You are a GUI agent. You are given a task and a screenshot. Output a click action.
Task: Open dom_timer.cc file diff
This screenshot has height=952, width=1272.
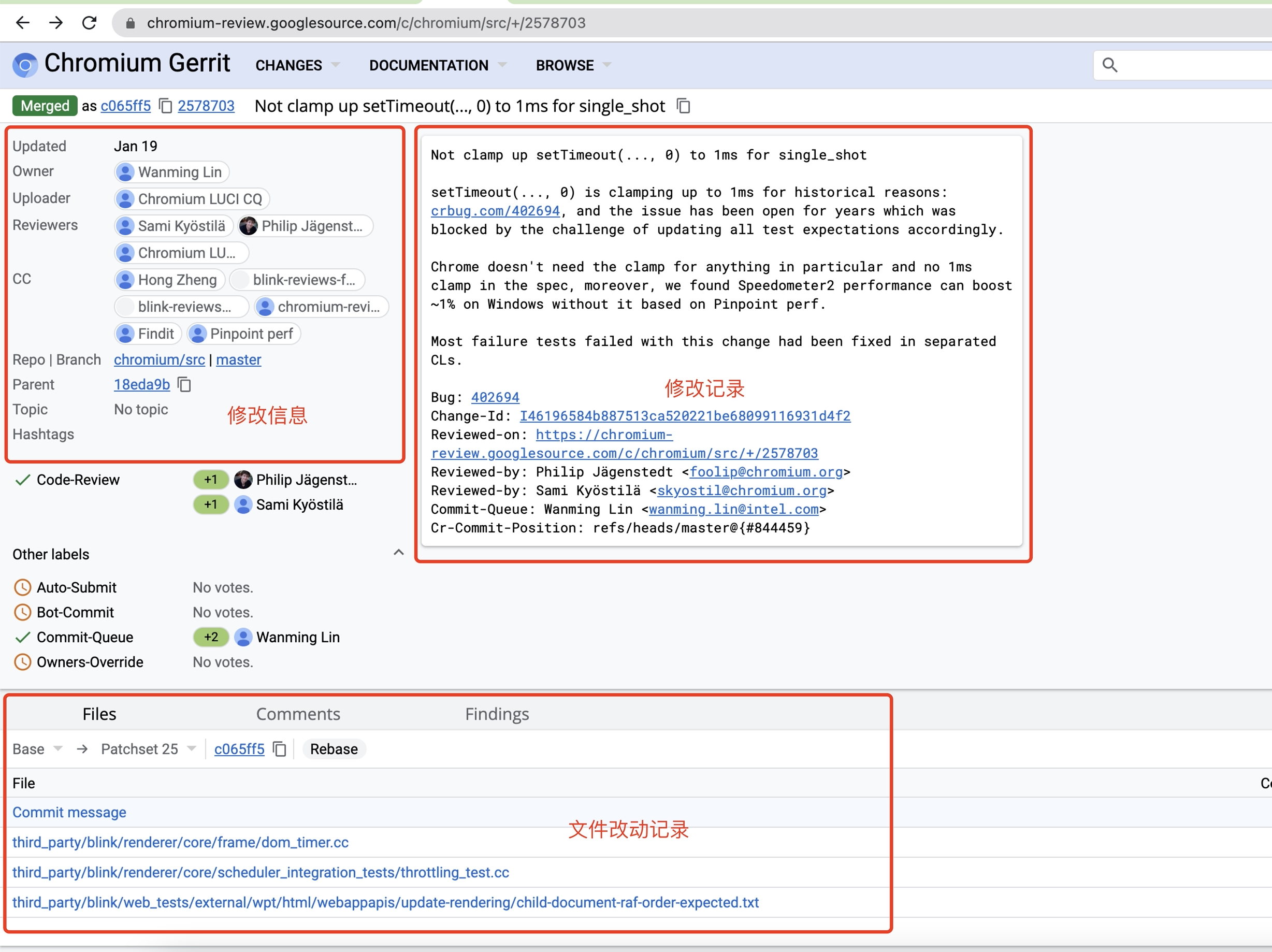coord(180,842)
